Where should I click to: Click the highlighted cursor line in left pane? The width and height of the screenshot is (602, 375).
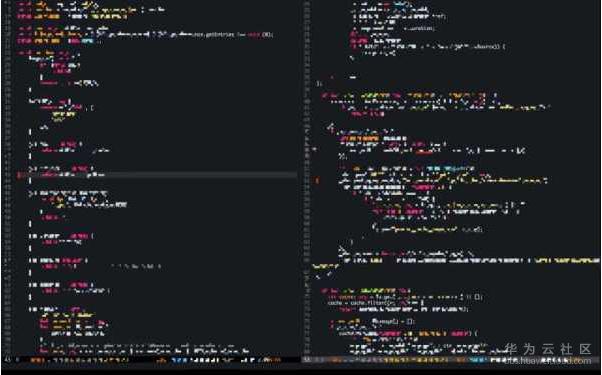(157, 175)
